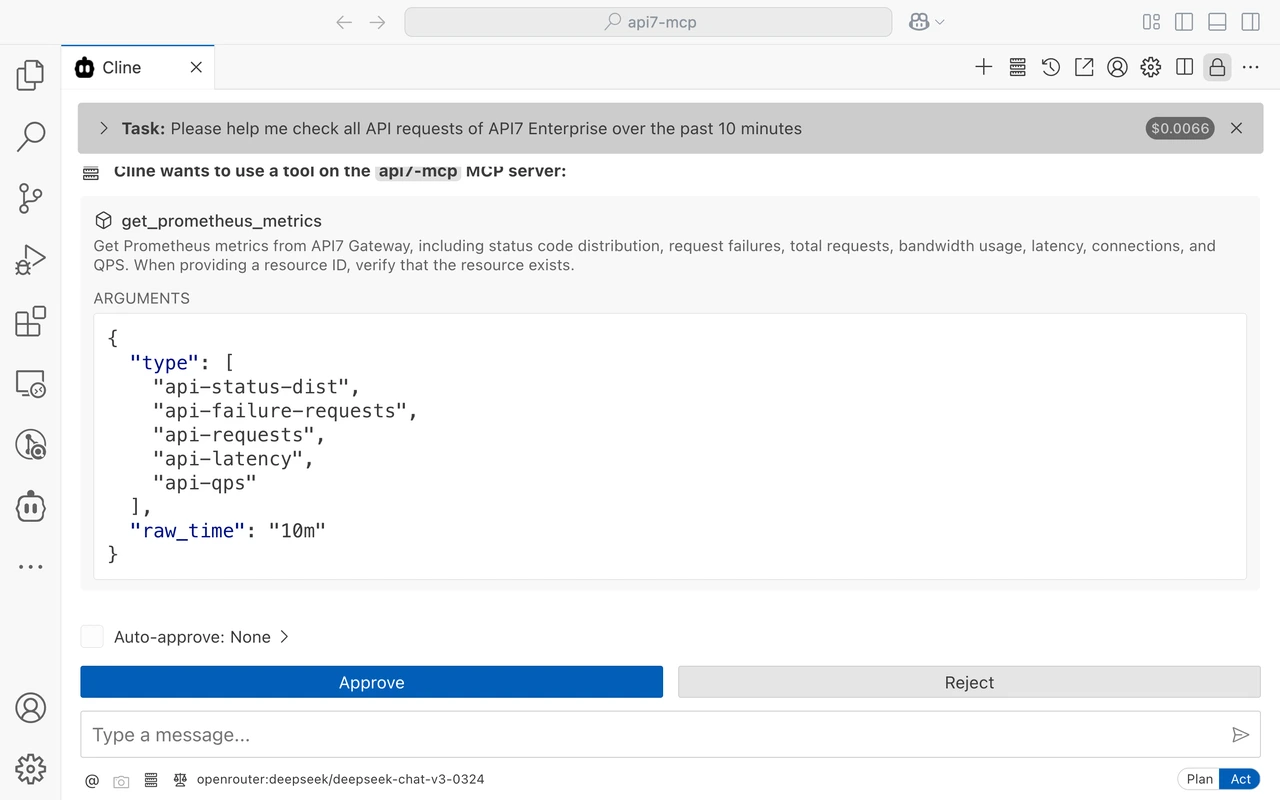Open Copilot menu in title bar
1280x800 pixels.
coord(926,22)
